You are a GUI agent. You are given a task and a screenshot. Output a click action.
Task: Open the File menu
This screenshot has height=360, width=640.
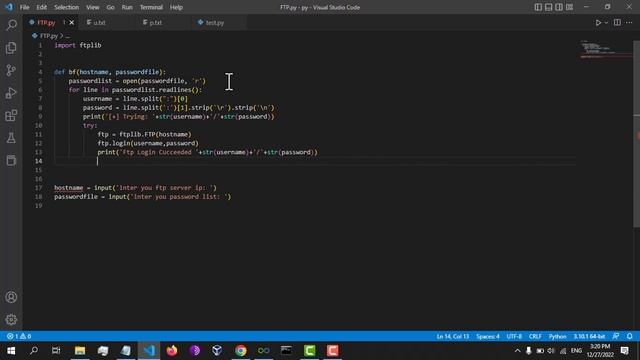(24, 7)
